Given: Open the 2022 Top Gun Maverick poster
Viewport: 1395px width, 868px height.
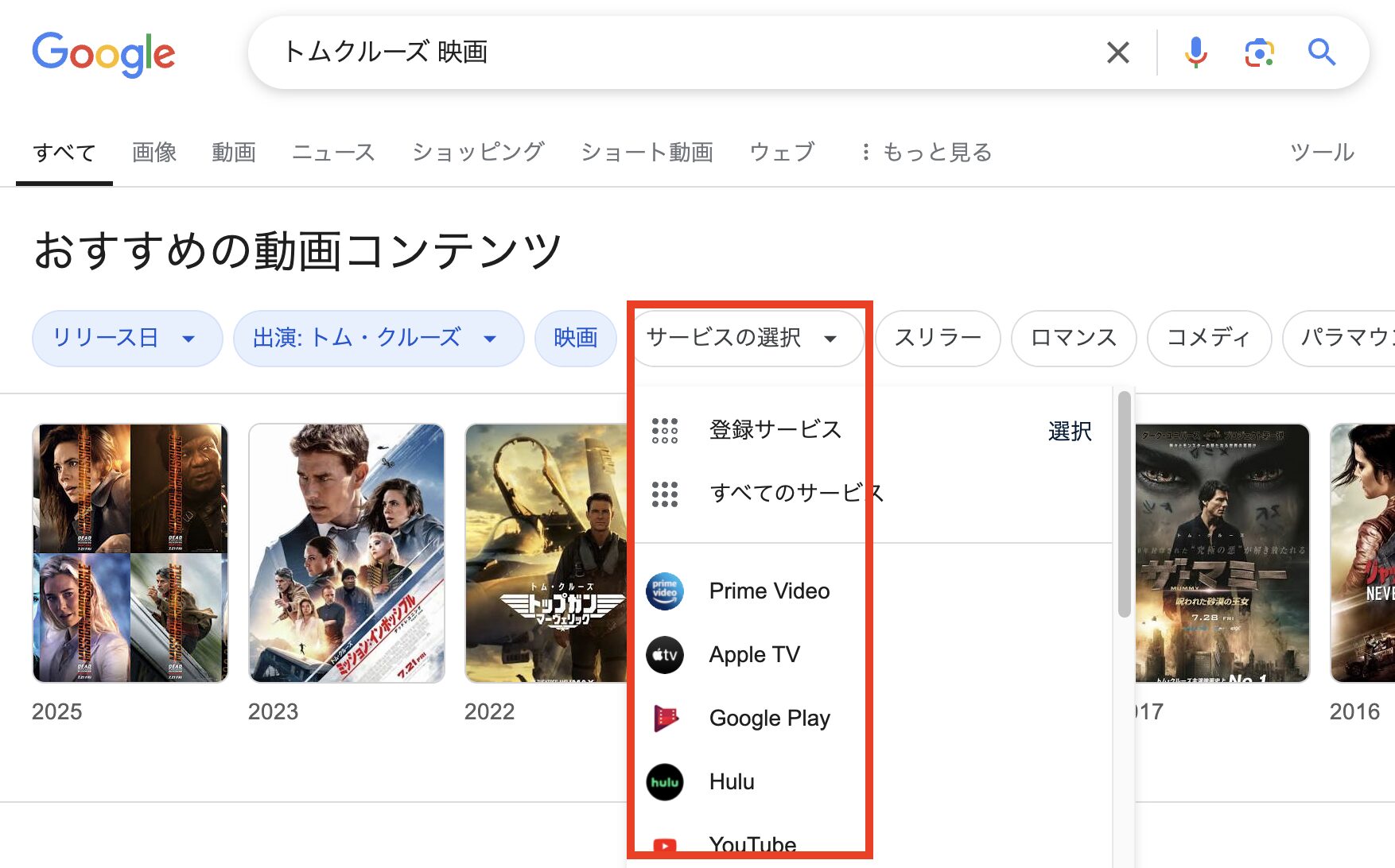Looking at the screenshot, I should click(x=546, y=553).
